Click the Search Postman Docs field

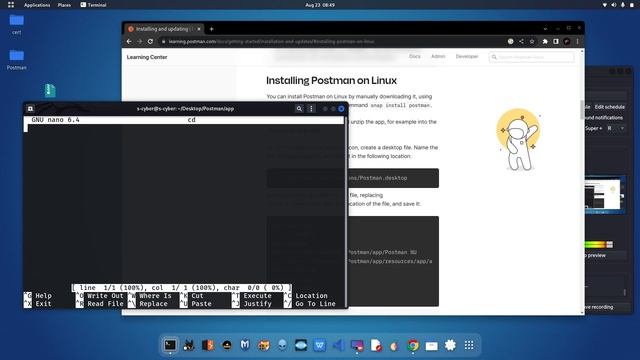pyautogui.click(x=531, y=57)
